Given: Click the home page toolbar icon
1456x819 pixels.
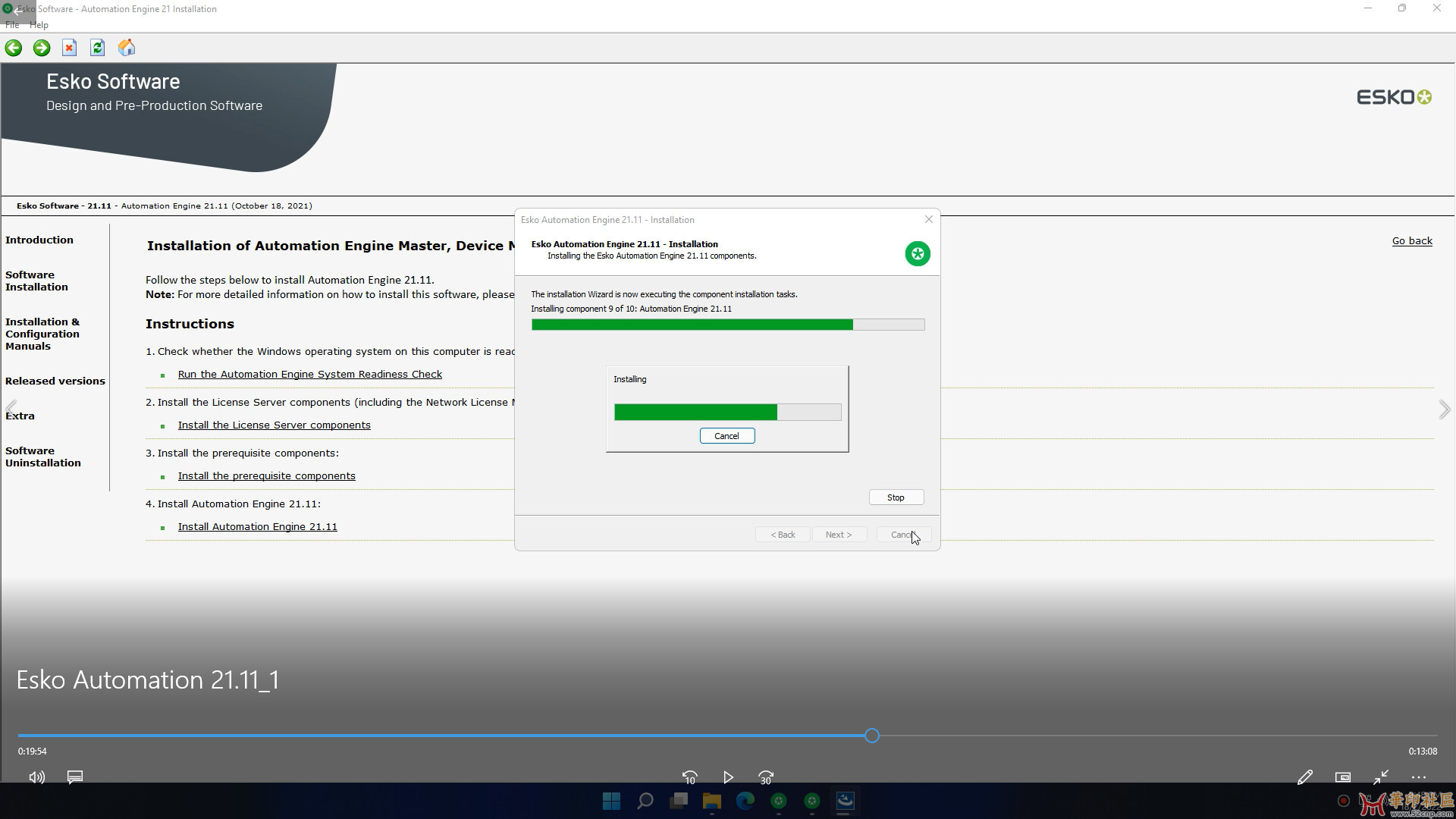Looking at the screenshot, I should tap(127, 48).
